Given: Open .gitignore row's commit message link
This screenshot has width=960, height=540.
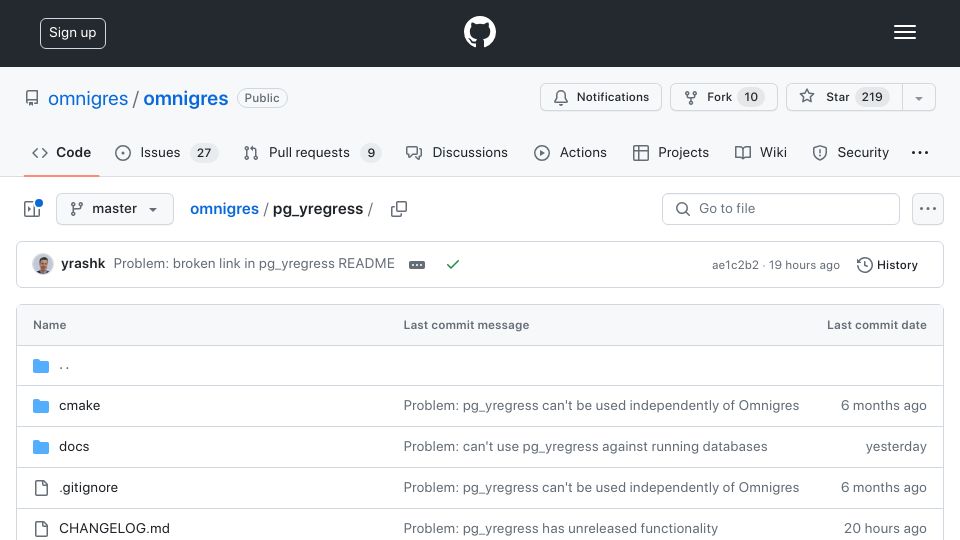Looking at the screenshot, I should point(601,488).
